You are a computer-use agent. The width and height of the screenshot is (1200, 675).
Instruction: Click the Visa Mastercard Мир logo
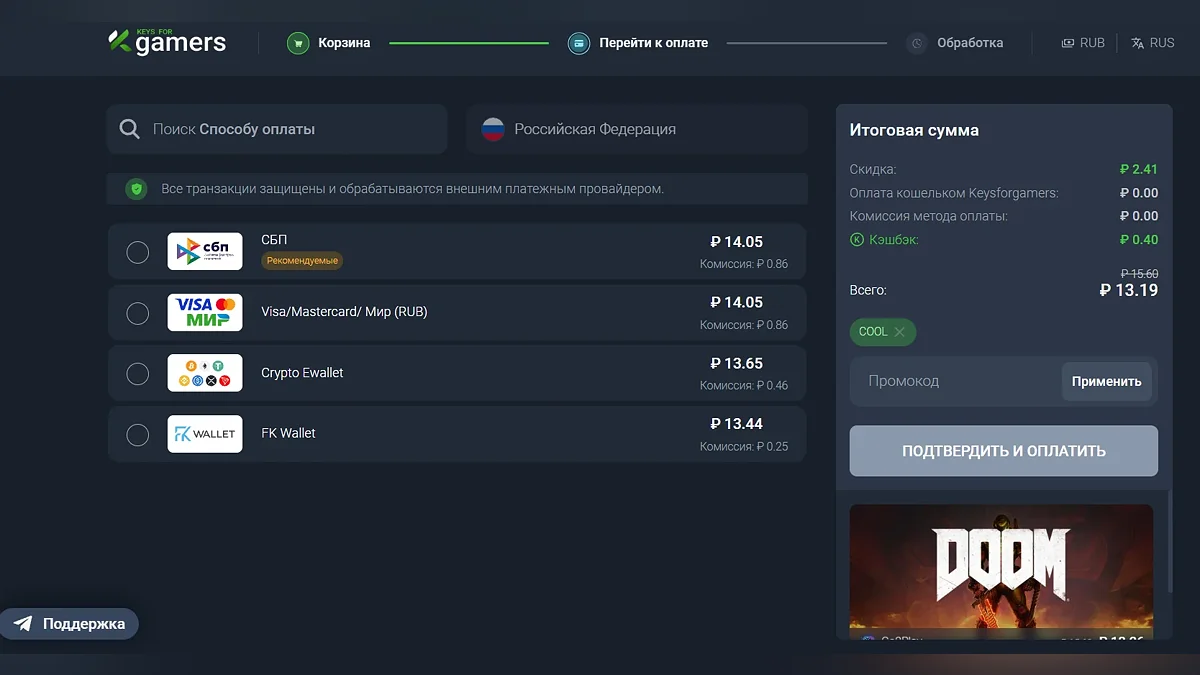click(x=205, y=312)
